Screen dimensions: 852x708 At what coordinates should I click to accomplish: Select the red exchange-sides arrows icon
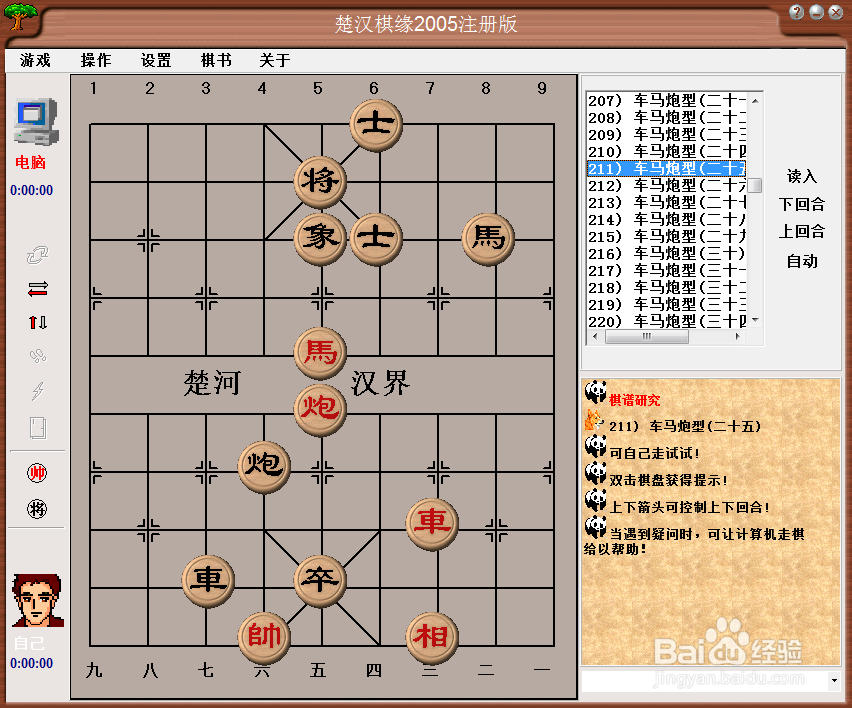37,289
